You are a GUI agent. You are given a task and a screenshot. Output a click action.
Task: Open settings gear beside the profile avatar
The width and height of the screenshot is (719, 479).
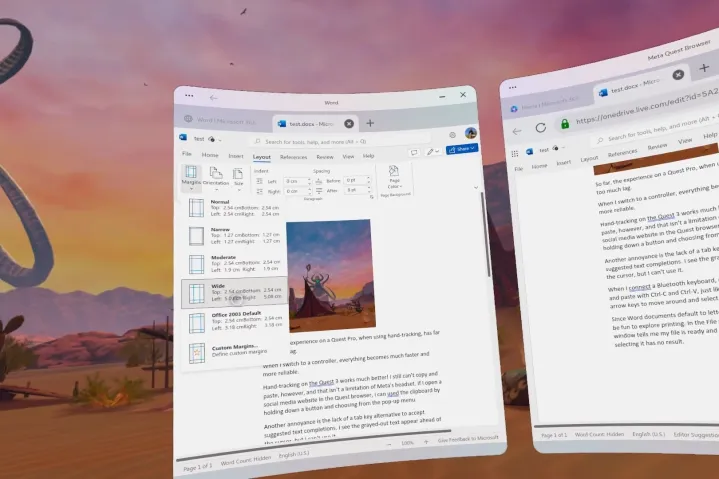coord(452,135)
